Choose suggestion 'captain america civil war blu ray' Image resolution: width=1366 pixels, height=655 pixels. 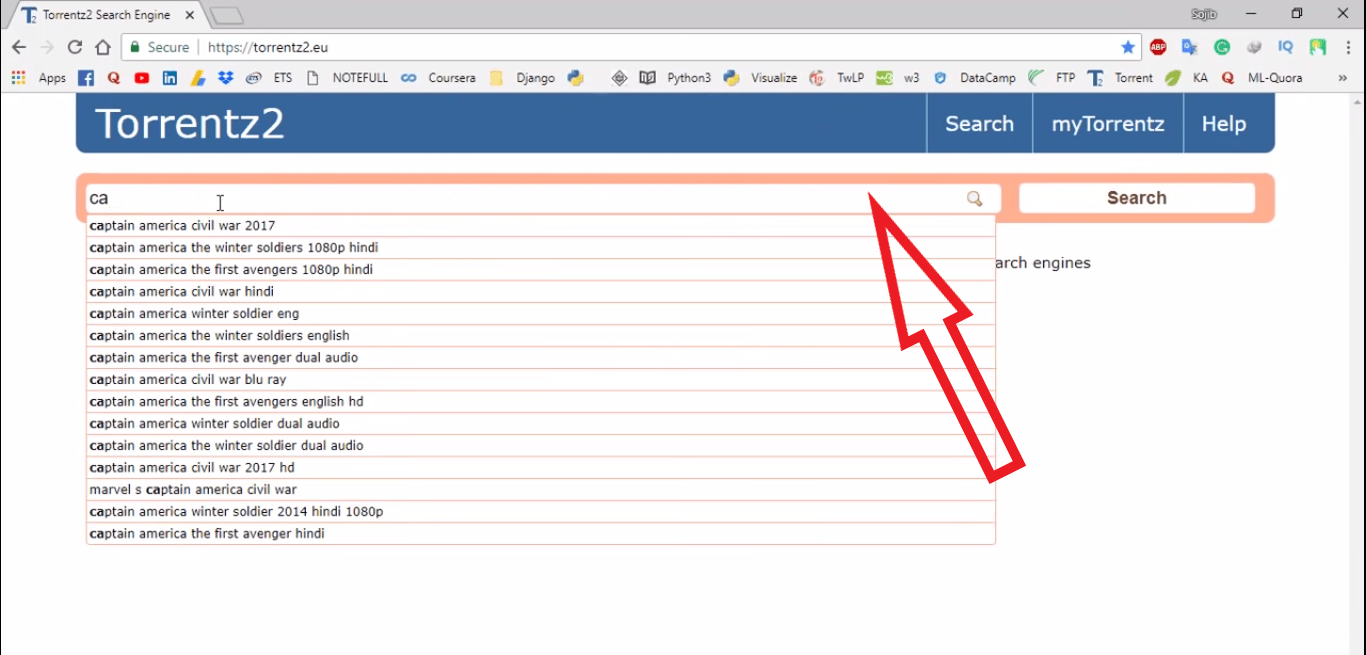click(x=541, y=380)
